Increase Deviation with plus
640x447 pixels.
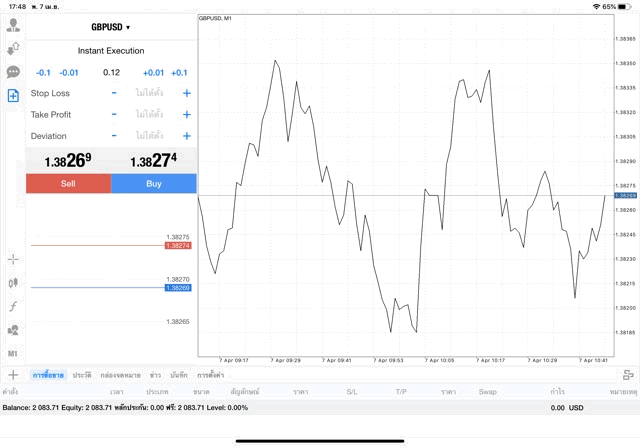pos(187,136)
